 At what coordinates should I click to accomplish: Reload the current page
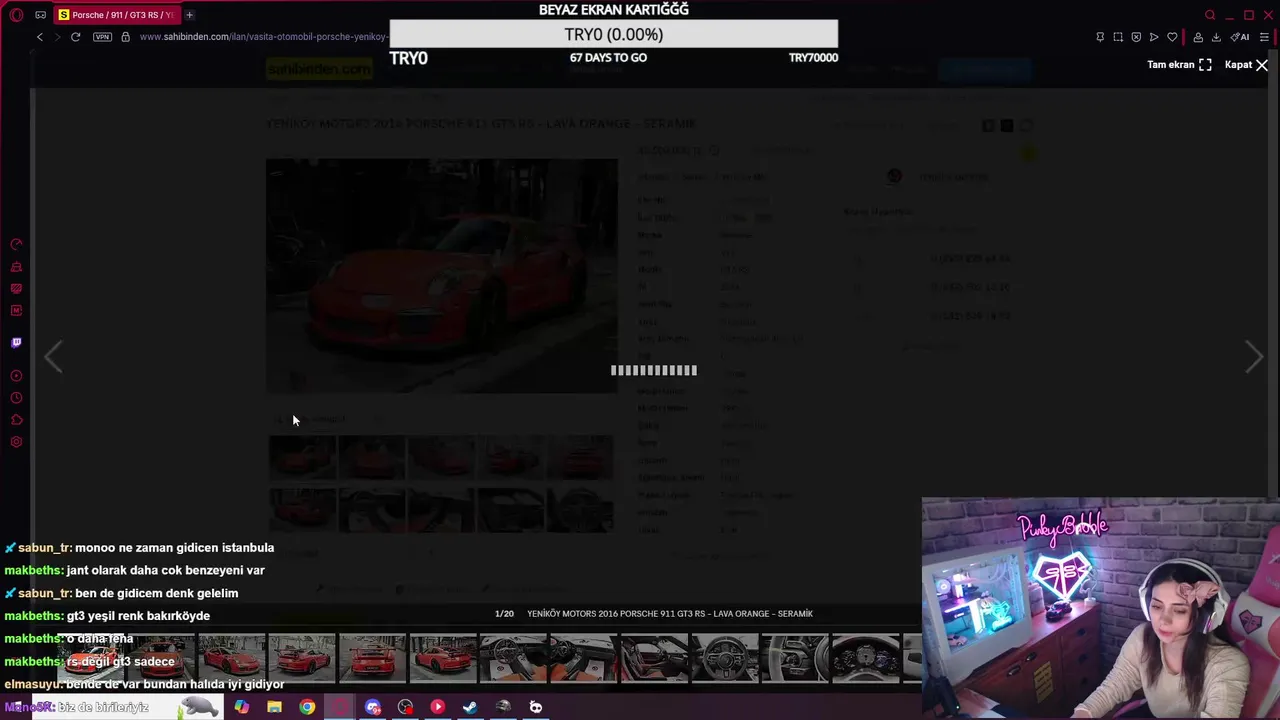pos(75,37)
